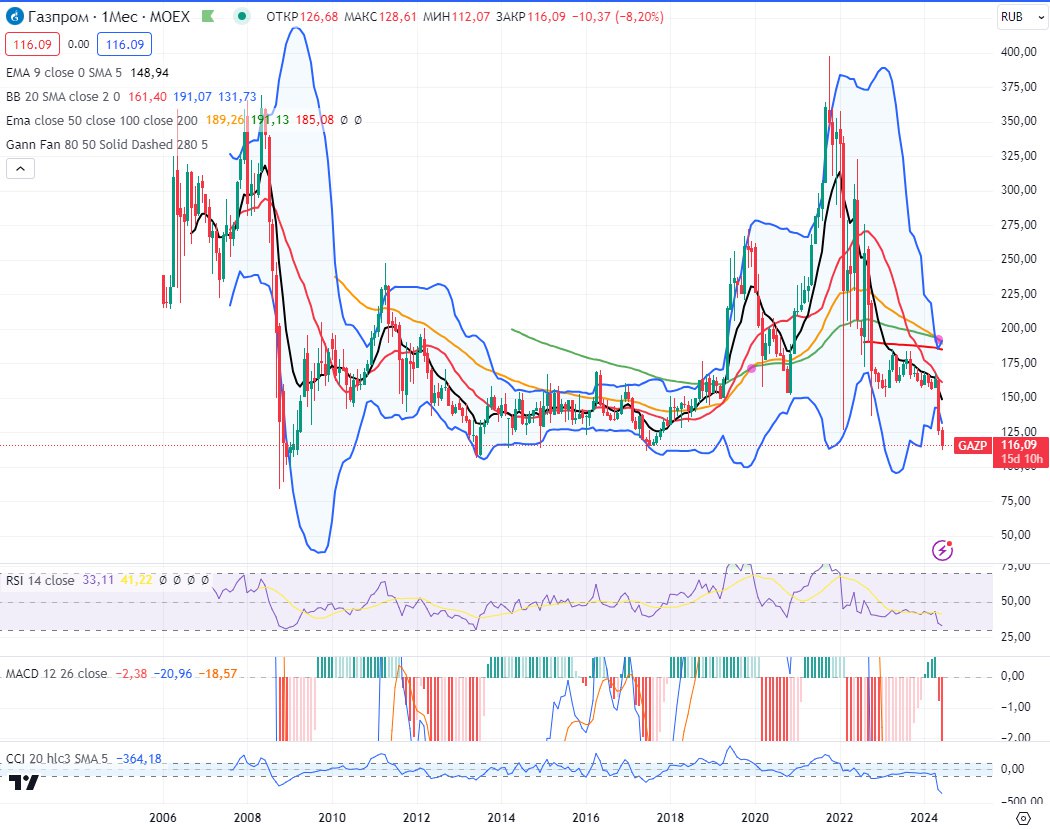Click the ЗАКР 116,09 close value

point(530,17)
